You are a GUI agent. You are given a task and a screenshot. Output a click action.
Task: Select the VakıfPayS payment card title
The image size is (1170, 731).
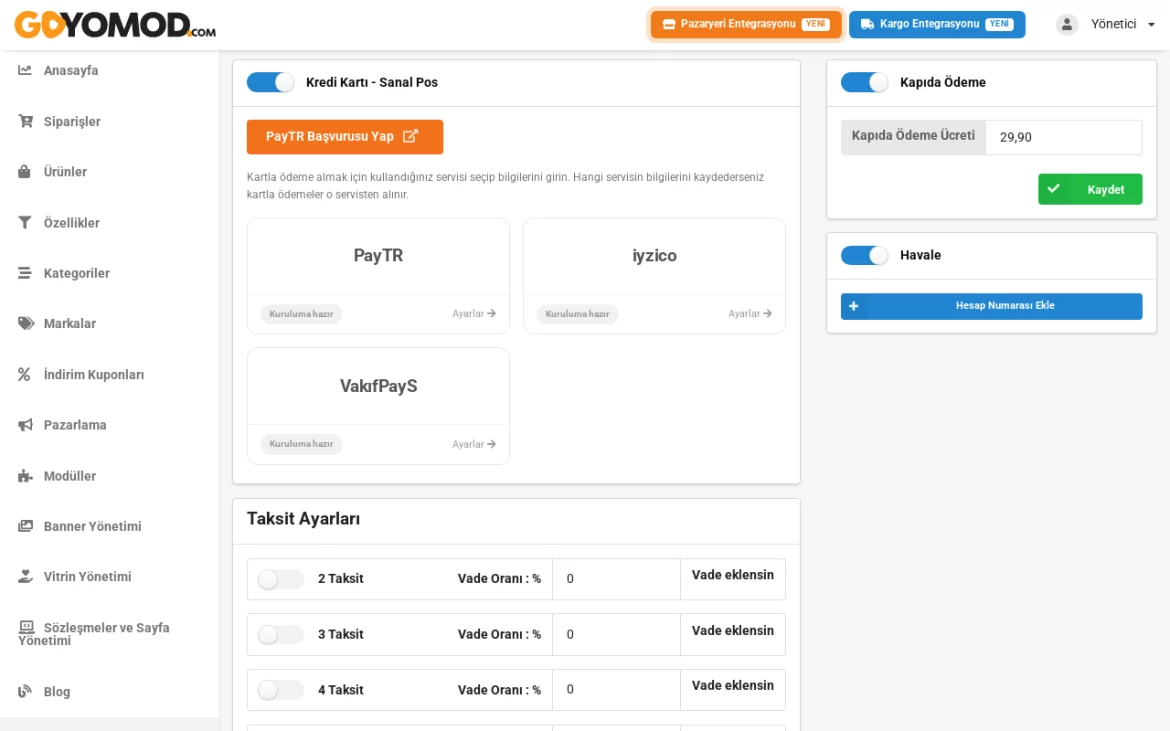coord(378,386)
